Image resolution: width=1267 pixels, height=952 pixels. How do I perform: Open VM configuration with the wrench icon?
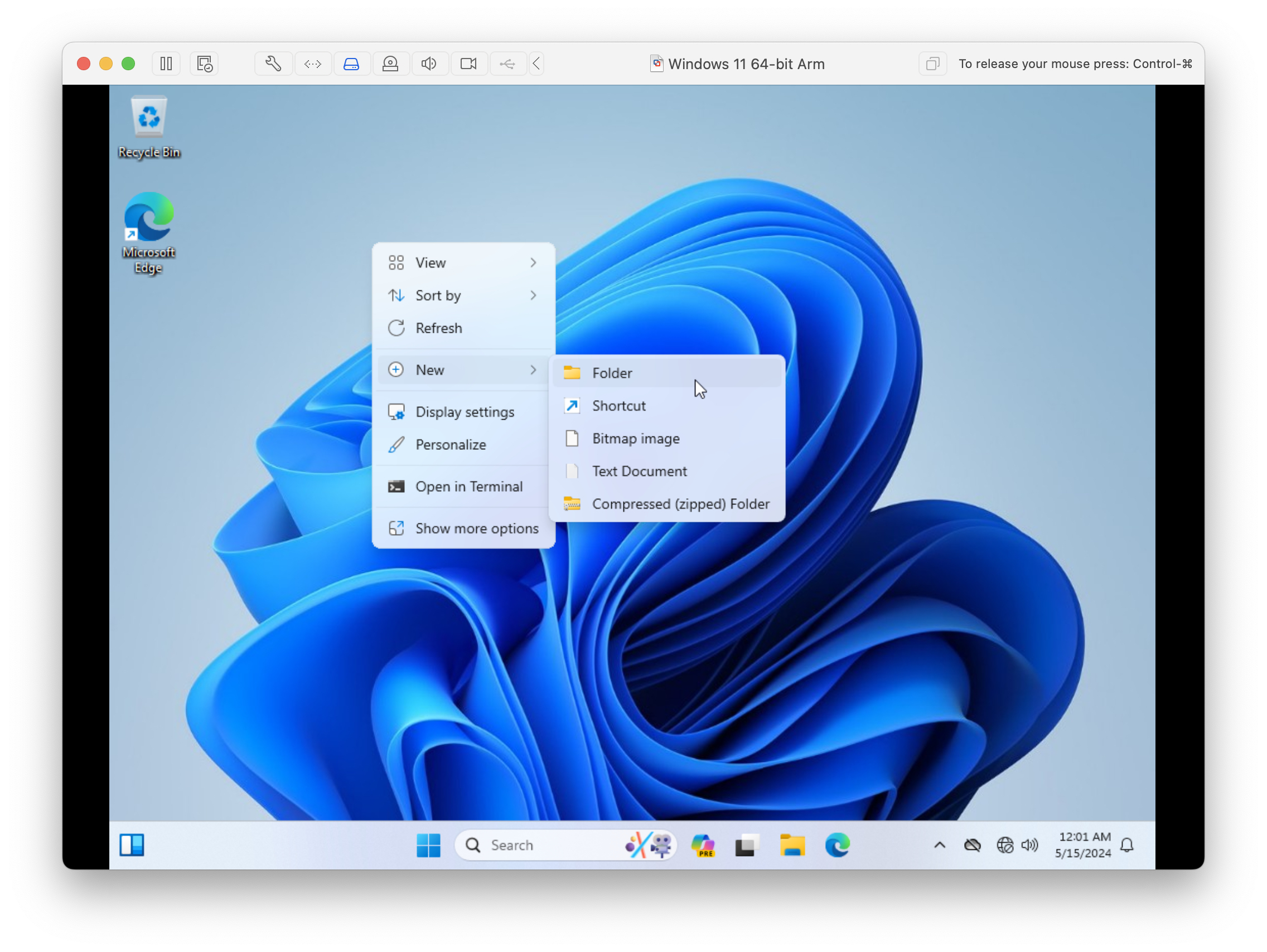(273, 64)
